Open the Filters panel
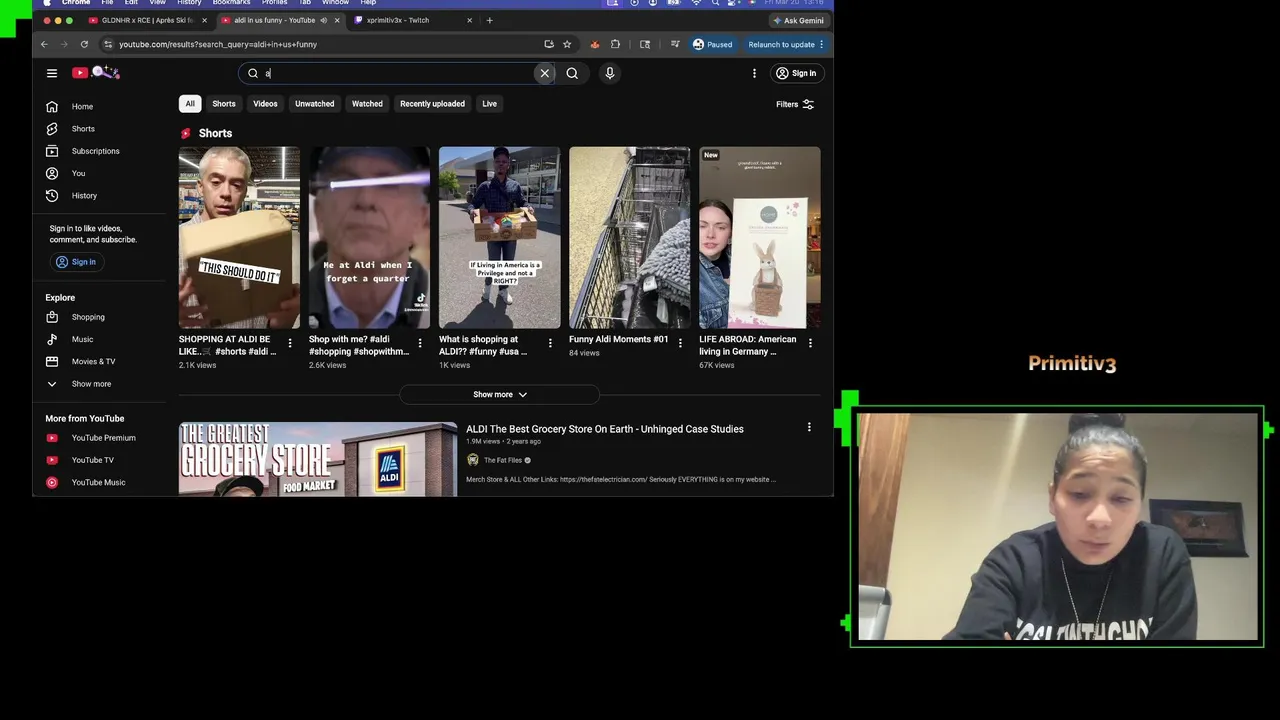 point(795,104)
